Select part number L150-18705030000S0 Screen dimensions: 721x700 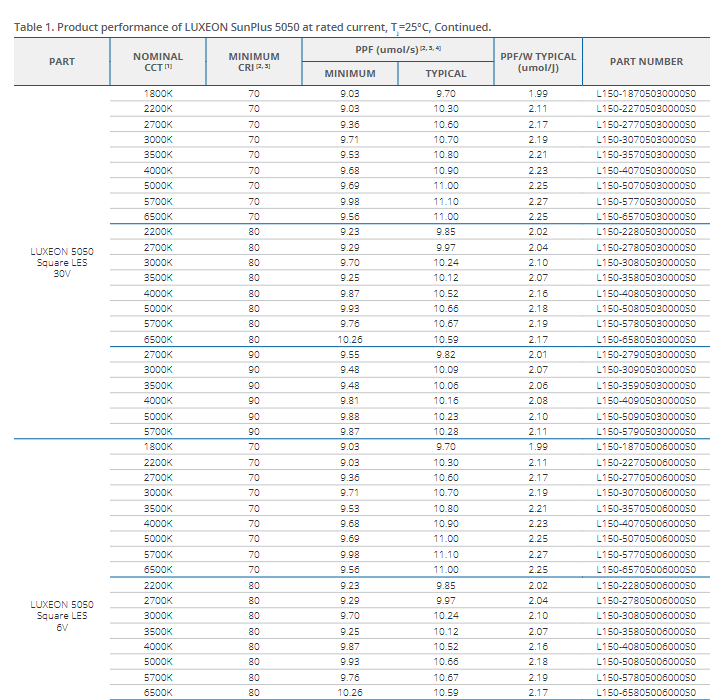click(x=646, y=93)
